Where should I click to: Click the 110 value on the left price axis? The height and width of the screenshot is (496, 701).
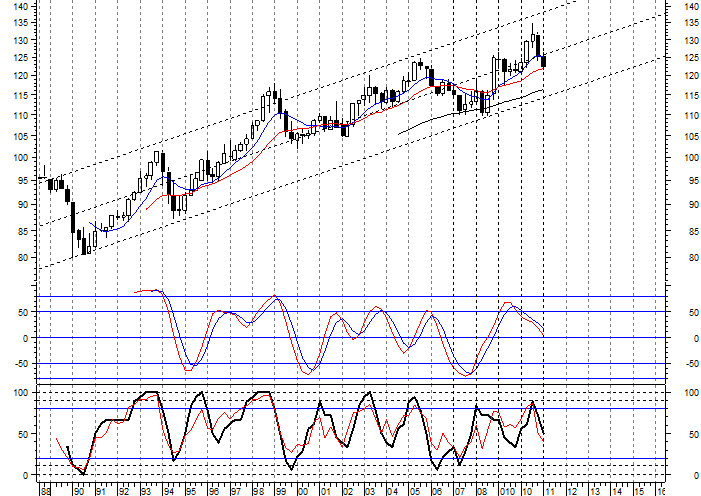(20, 115)
